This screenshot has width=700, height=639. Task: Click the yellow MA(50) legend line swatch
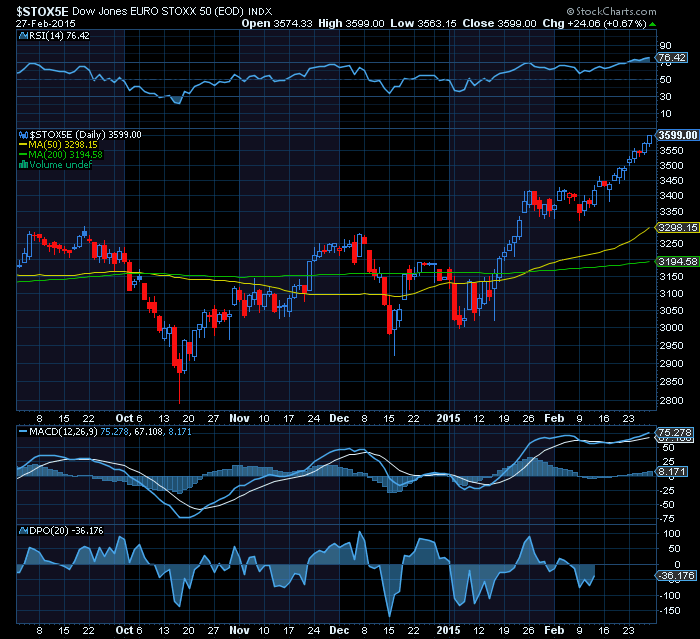coord(23,145)
